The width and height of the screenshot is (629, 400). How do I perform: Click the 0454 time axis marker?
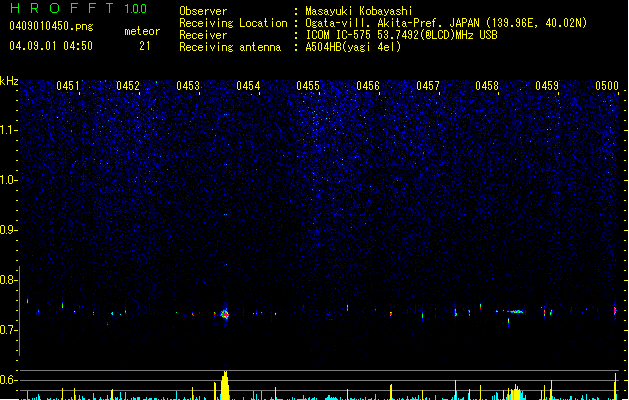tap(248, 86)
